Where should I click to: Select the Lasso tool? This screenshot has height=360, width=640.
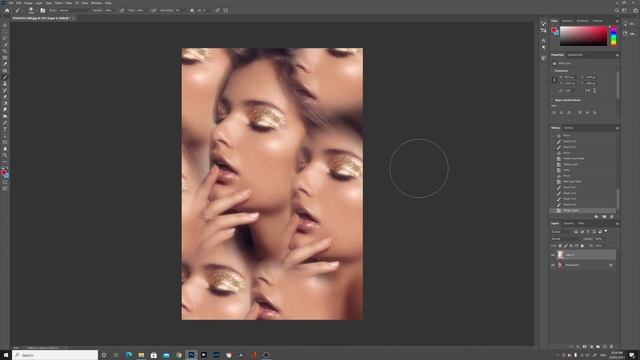point(5,38)
